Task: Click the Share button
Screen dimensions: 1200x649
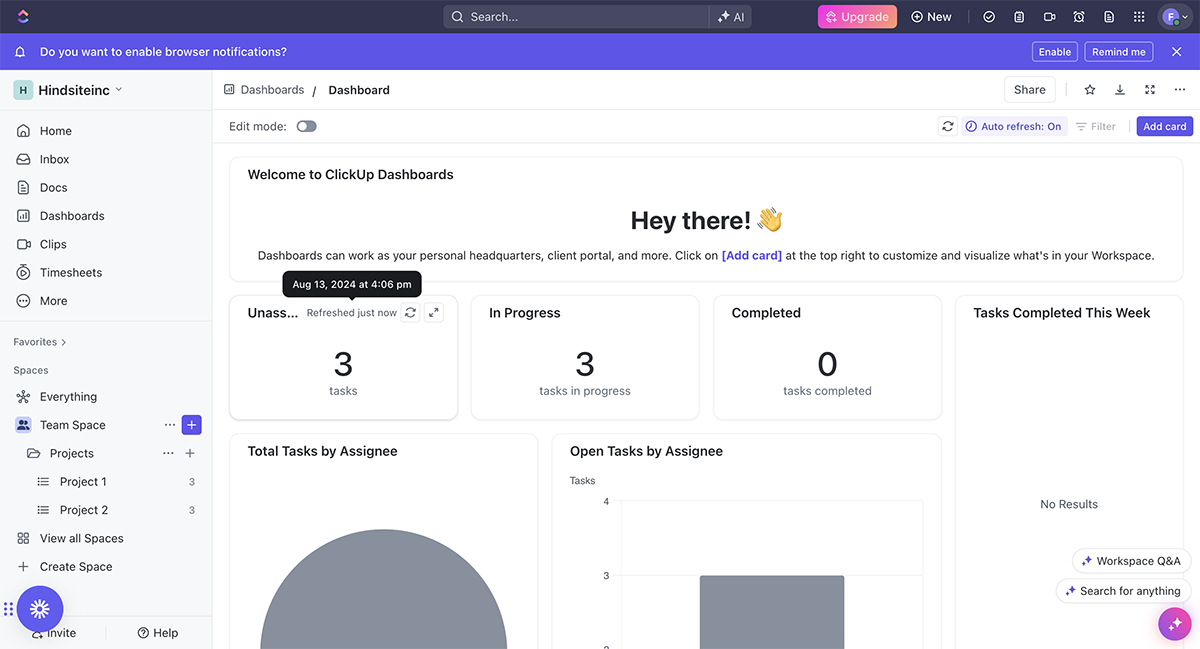Action: [x=1029, y=90]
